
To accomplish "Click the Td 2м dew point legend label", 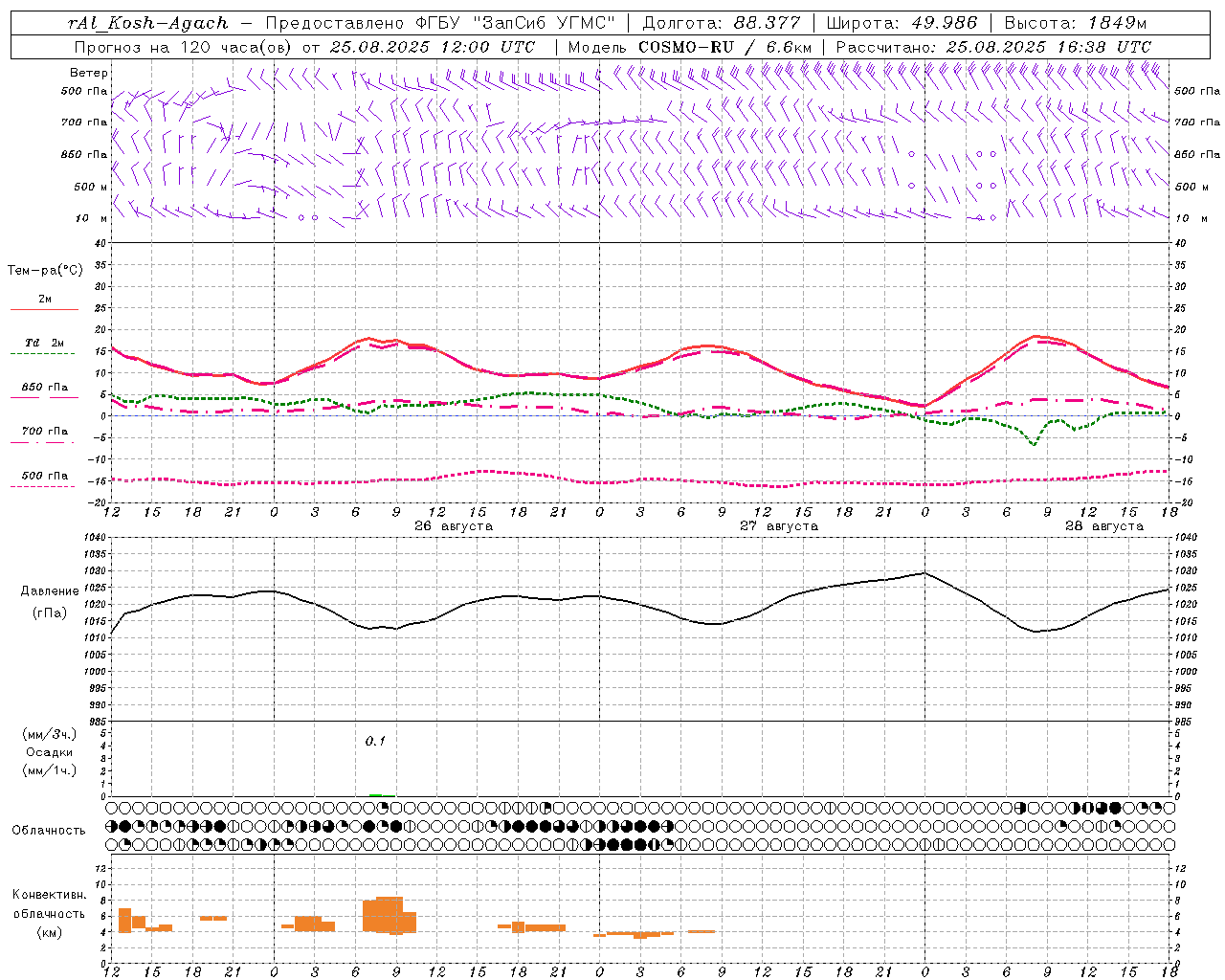I will (x=45, y=343).
